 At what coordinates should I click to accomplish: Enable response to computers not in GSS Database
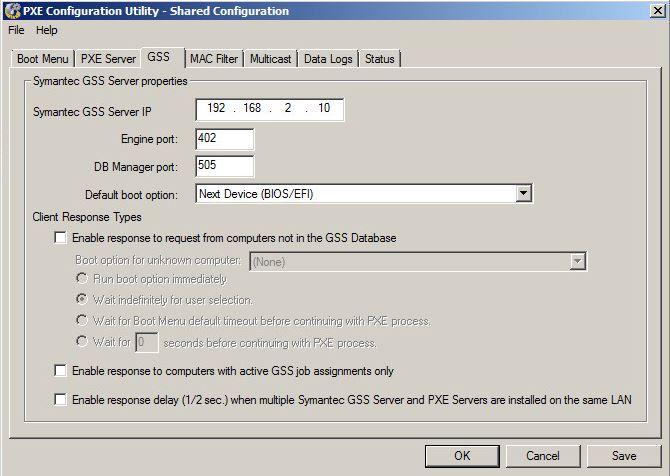(x=61, y=238)
